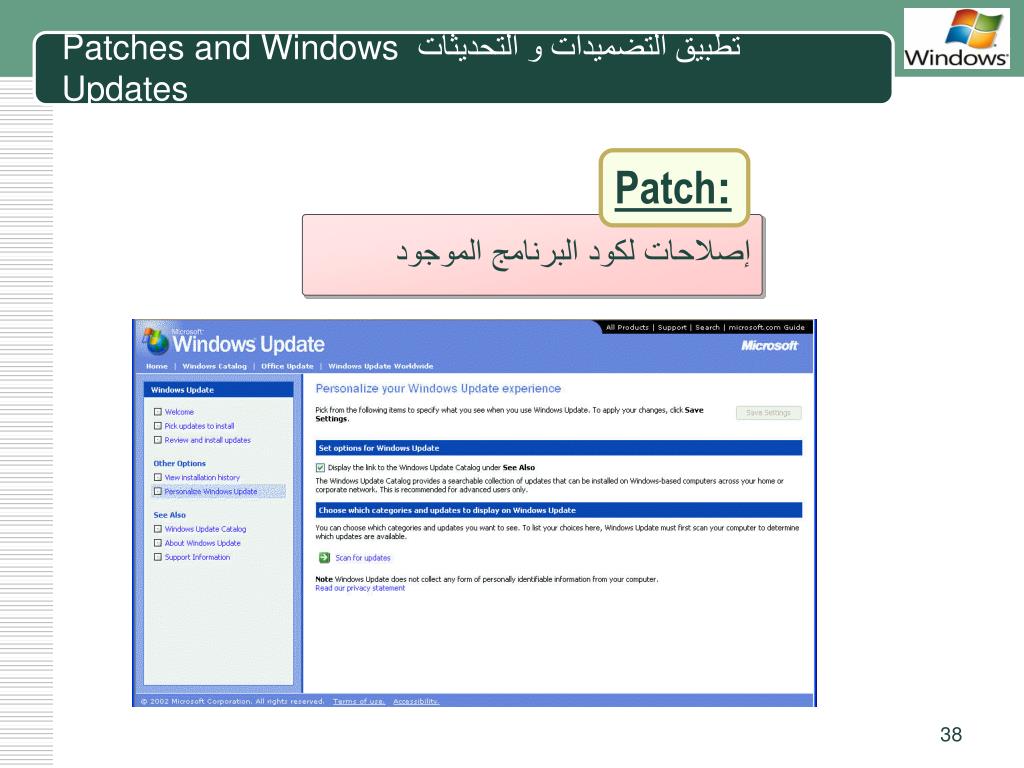Viewport: 1024px width, 768px height.
Task: Click the square icon next to View installation history
Action: (157, 477)
